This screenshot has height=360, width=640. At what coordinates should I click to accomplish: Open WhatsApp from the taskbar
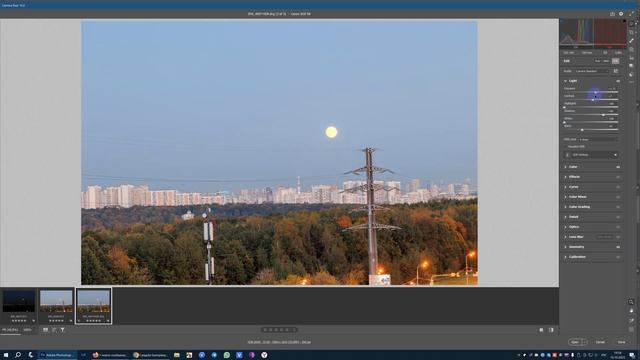click(227, 355)
